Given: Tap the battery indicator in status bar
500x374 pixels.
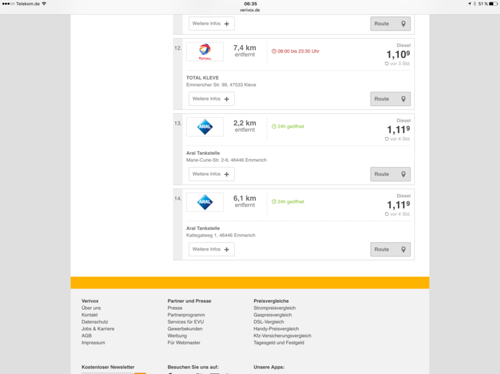Looking at the screenshot, I should pos(493,4).
